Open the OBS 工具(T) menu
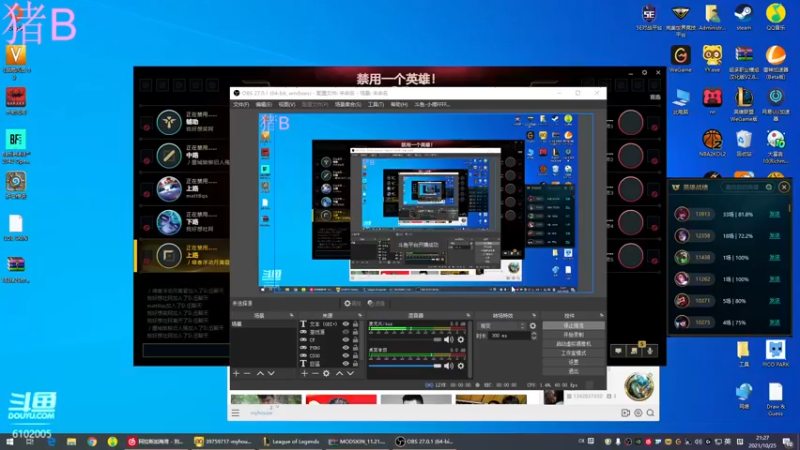 pyautogui.click(x=376, y=105)
